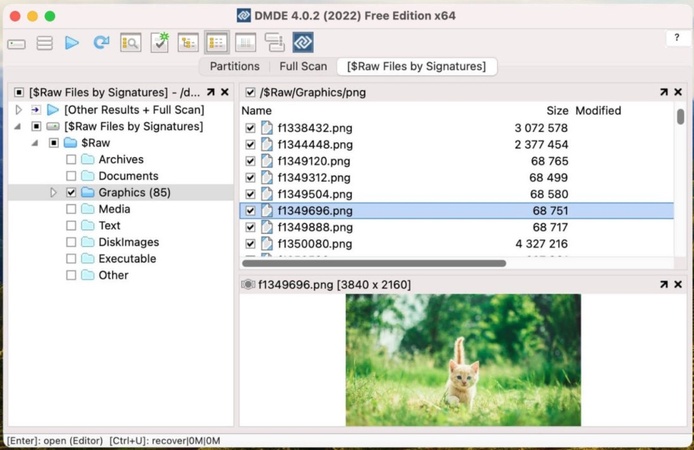Toggle the /$Raw/Graphics/png header checkbox

(250, 92)
